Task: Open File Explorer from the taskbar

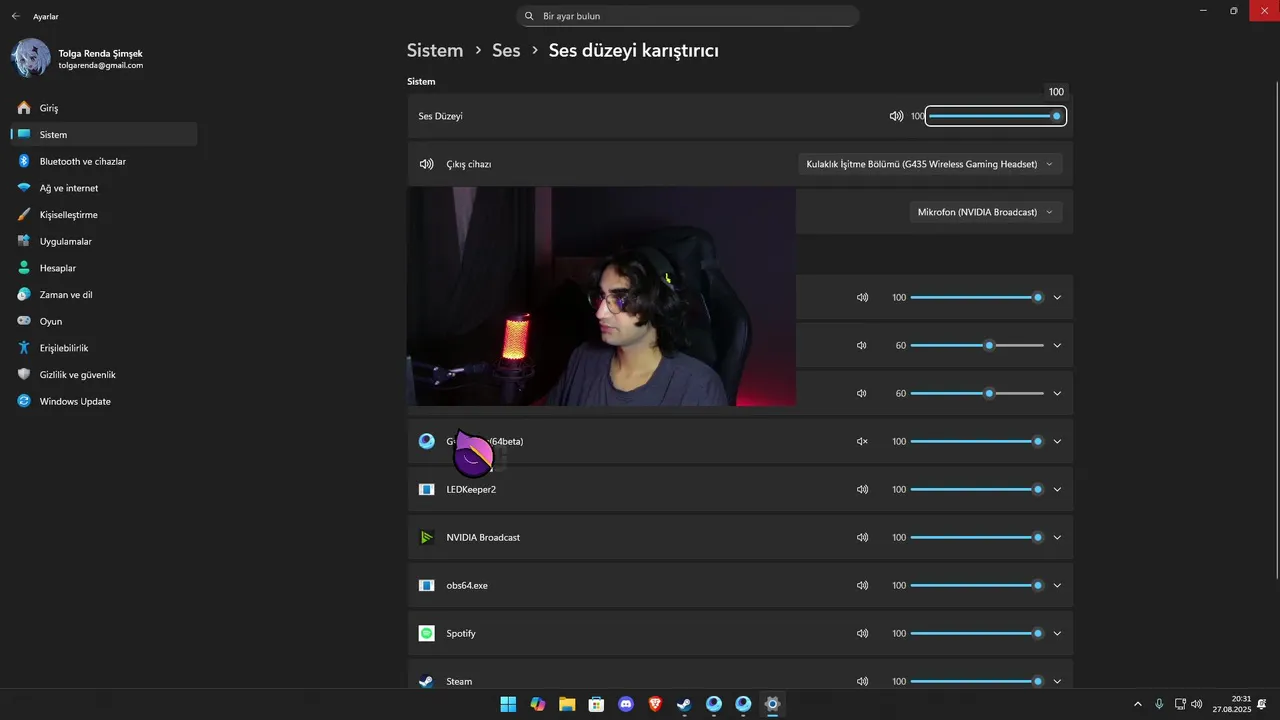Action: (x=567, y=704)
